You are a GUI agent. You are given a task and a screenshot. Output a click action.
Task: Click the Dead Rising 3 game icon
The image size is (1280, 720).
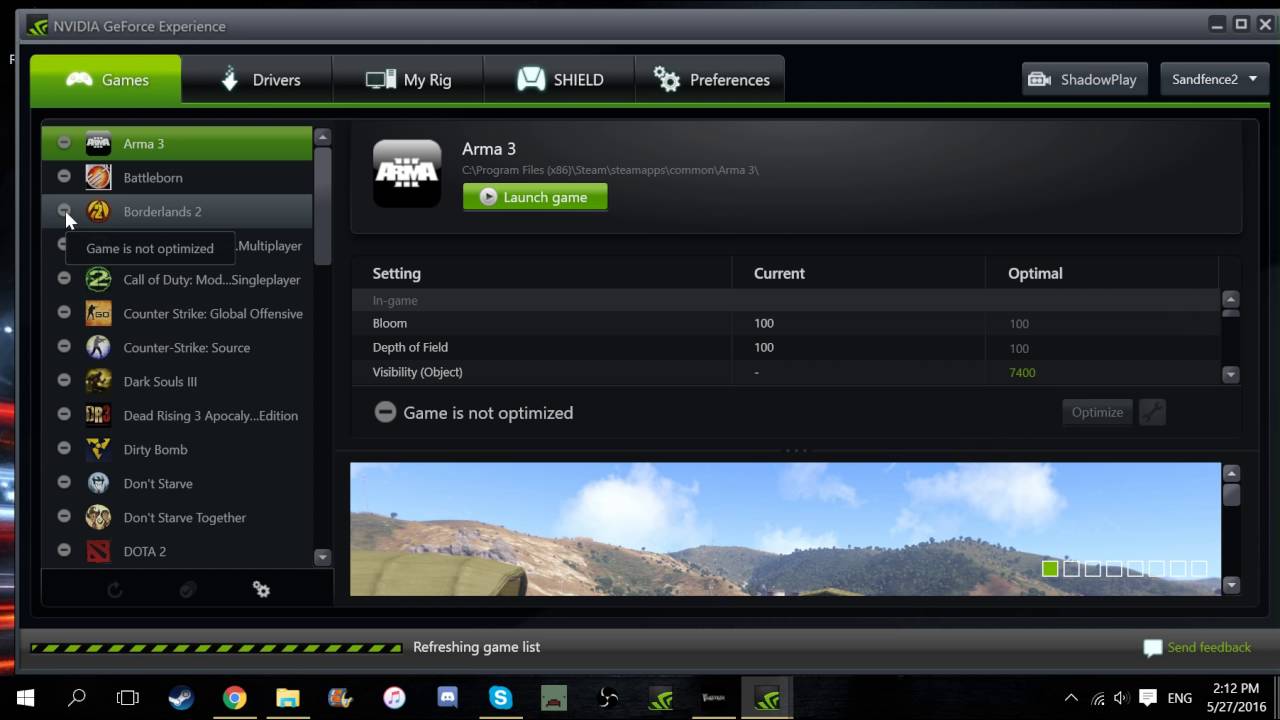click(98, 415)
